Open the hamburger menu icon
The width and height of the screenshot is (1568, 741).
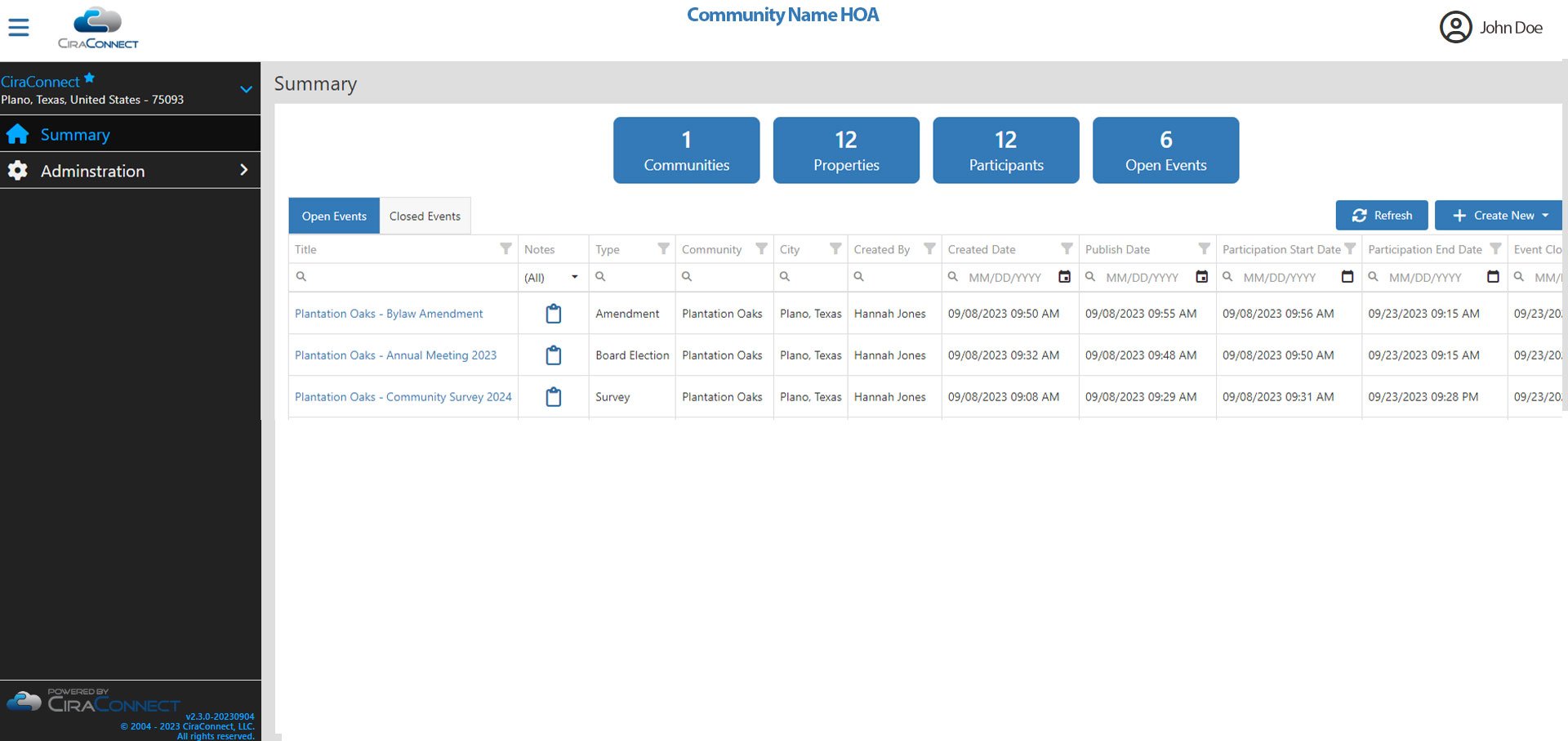(19, 28)
